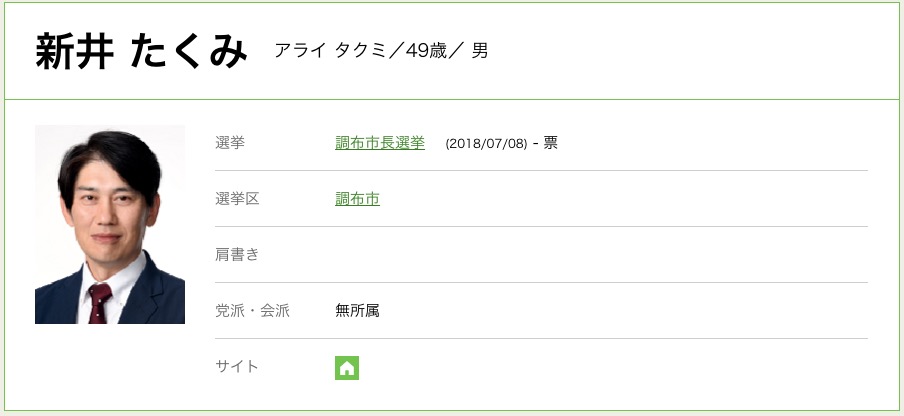This screenshot has width=904, height=416.
Task: Click the サイト row label
Action: (x=237, y=367)
